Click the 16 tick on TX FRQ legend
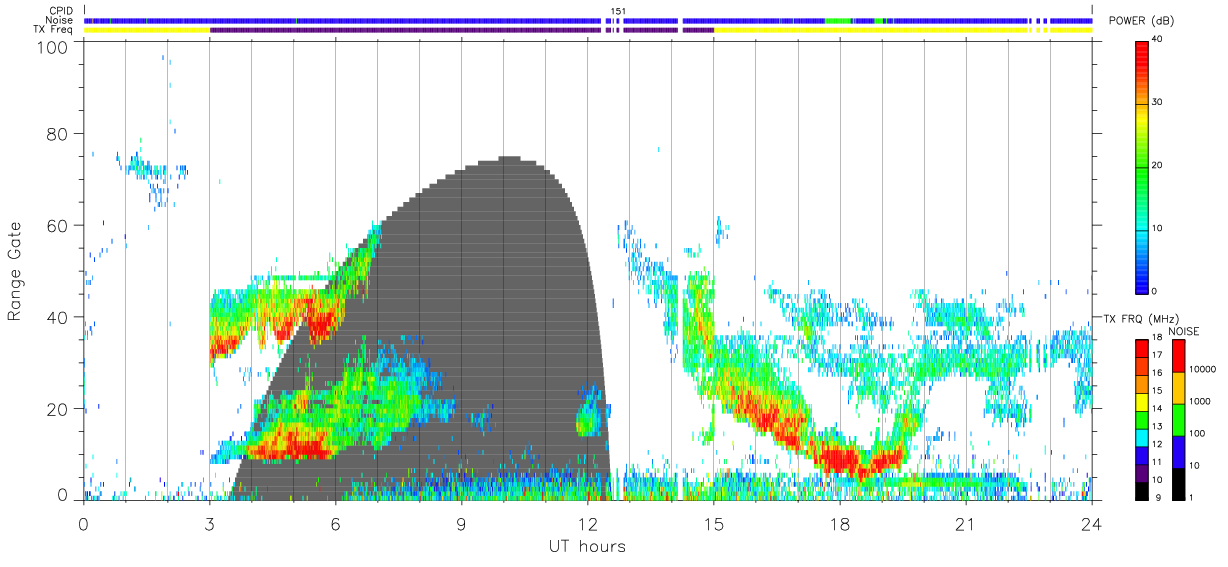The image size is (1228, 567). 1158,373
